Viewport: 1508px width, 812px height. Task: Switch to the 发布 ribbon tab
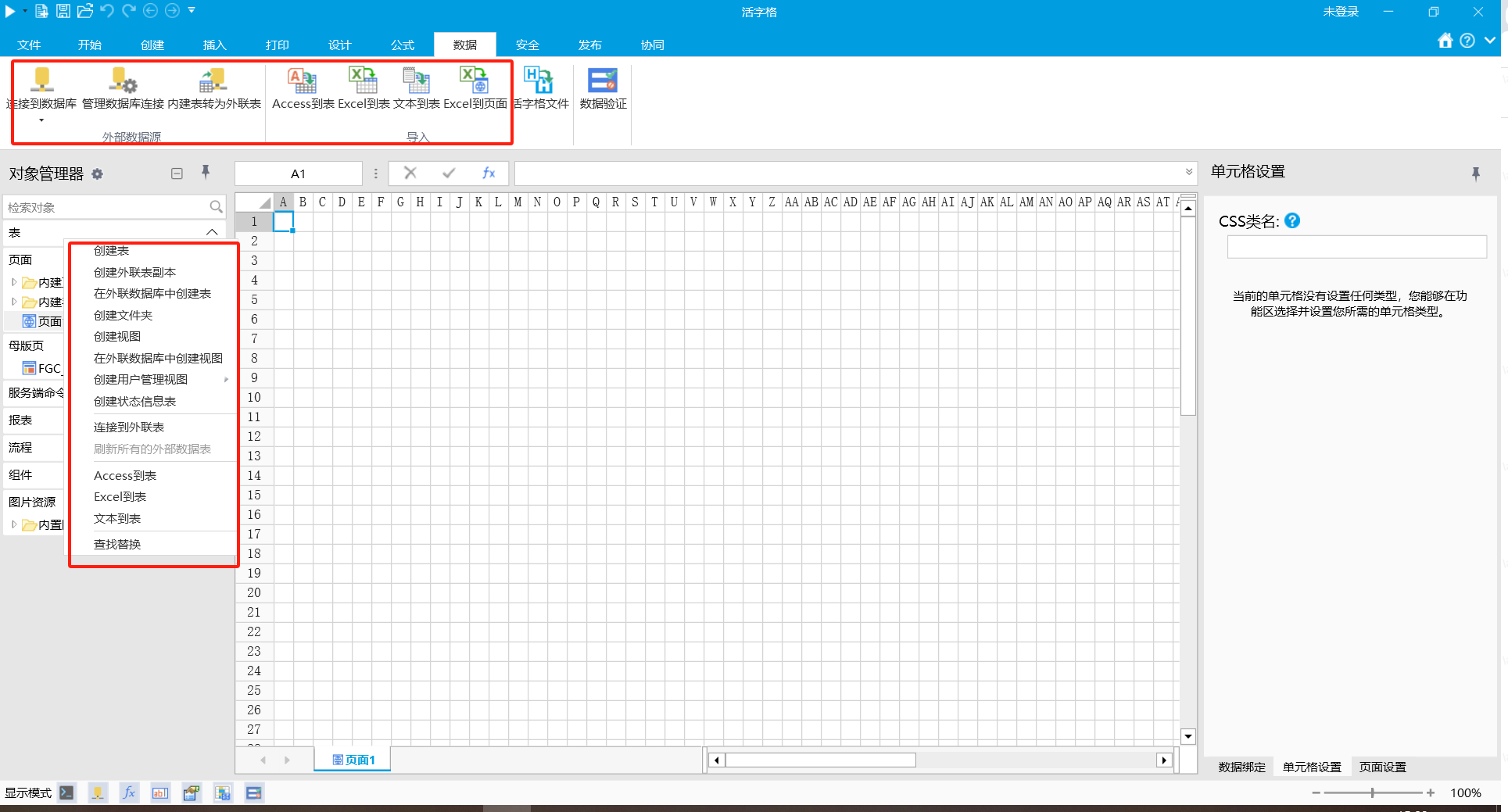[590, 45]
